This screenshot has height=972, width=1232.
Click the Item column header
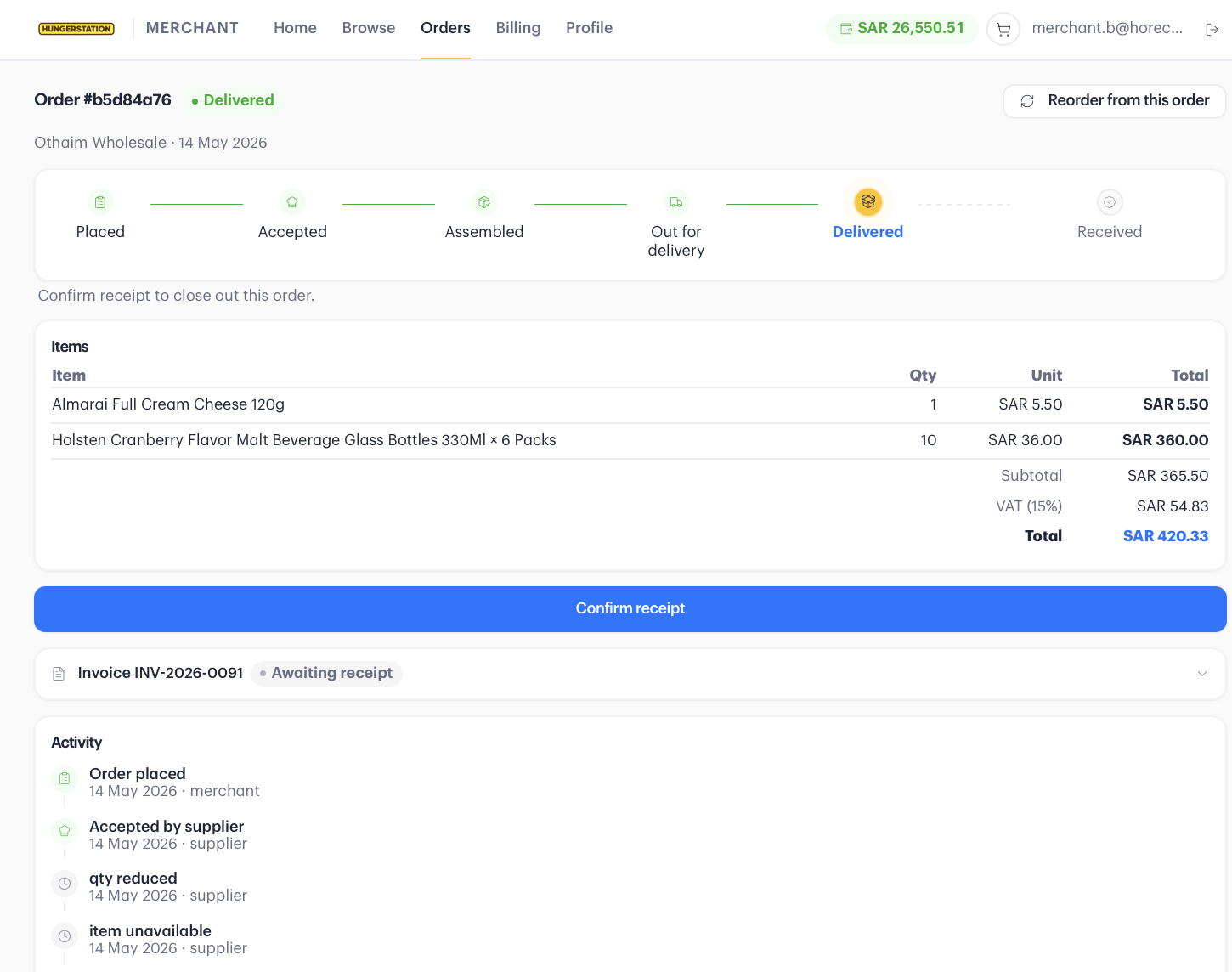(69, 376)
